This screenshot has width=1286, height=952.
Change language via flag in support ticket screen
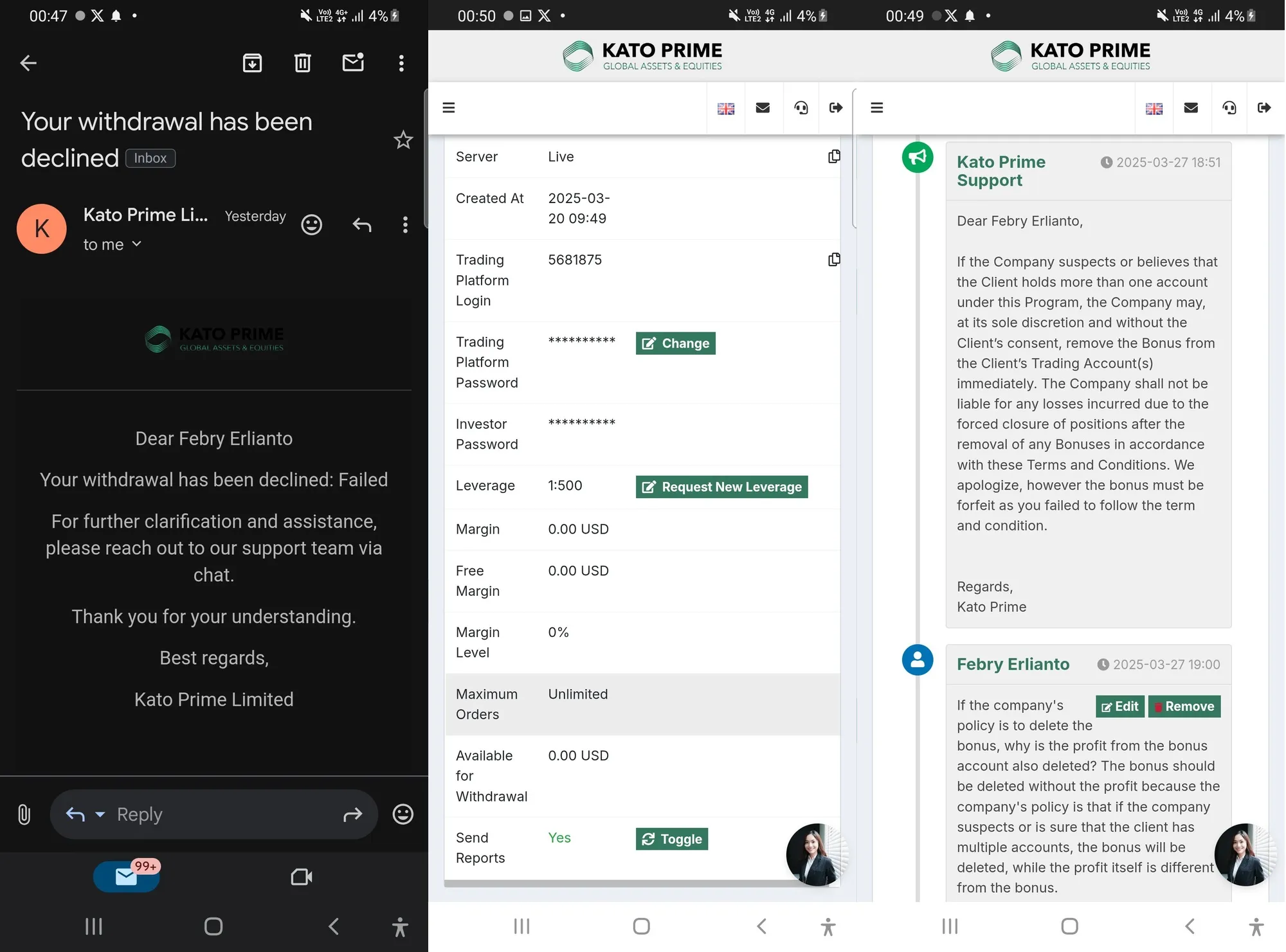pos(1154,108)
